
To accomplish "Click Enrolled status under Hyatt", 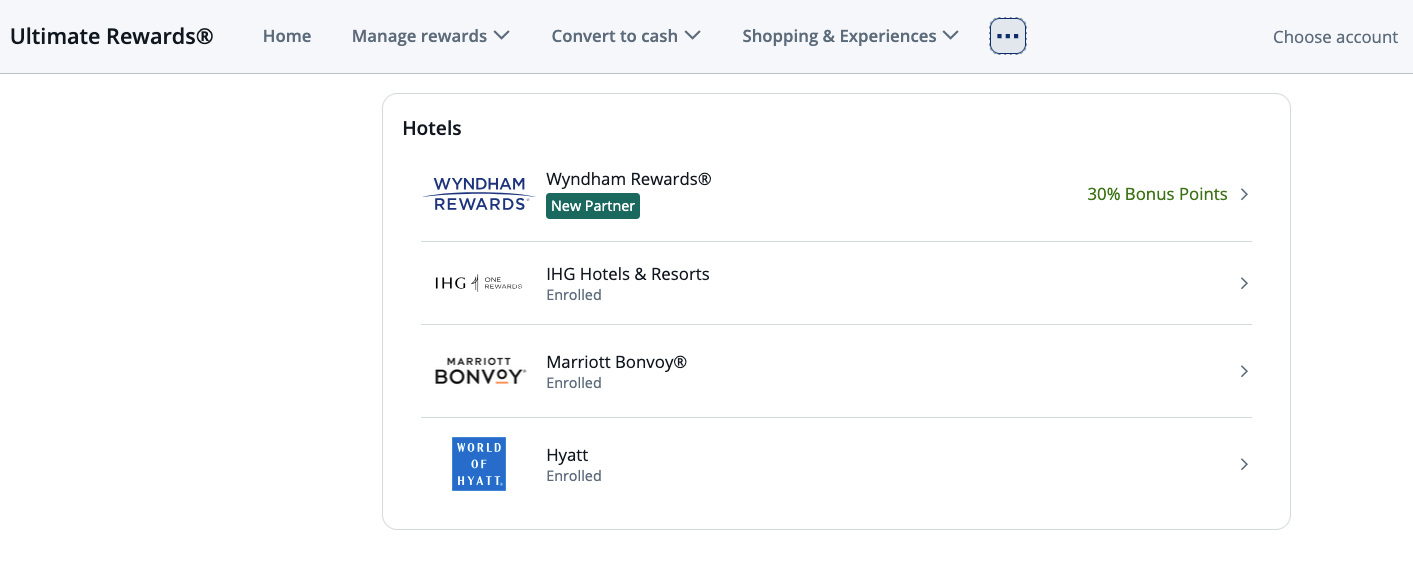I will 574,476.
